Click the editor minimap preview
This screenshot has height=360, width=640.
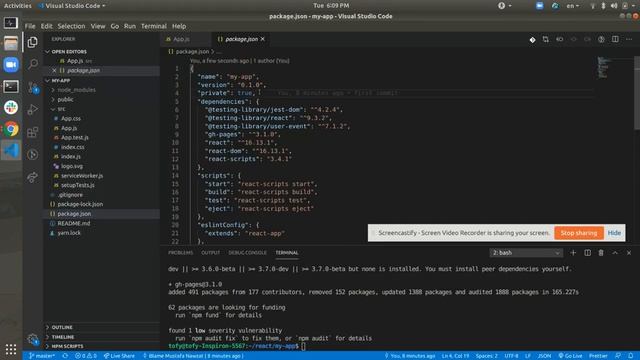point(603,67)
